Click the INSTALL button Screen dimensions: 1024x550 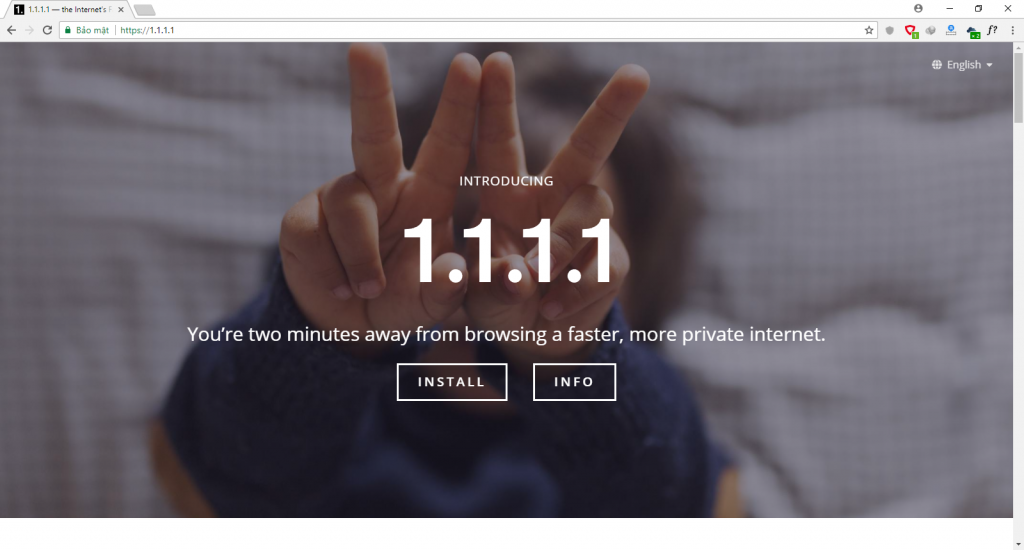pyautogui.click(x=452, y=382)
